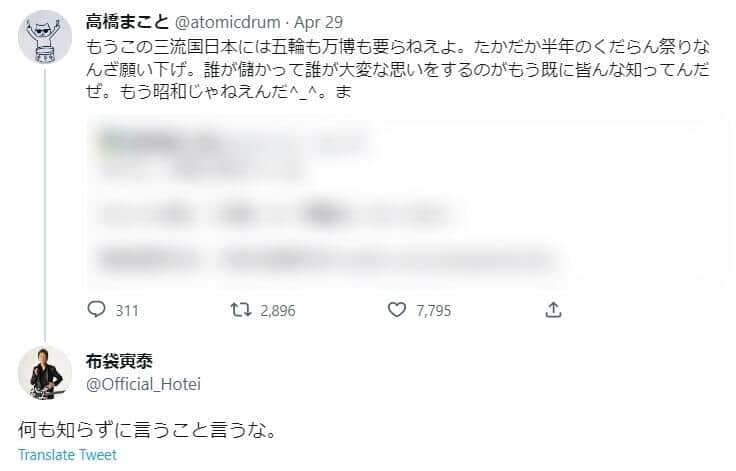The height and width of the screenshot is (471, 736).
Task: Go to the @Official_Hotei handle
Action: tap(140, 382)
